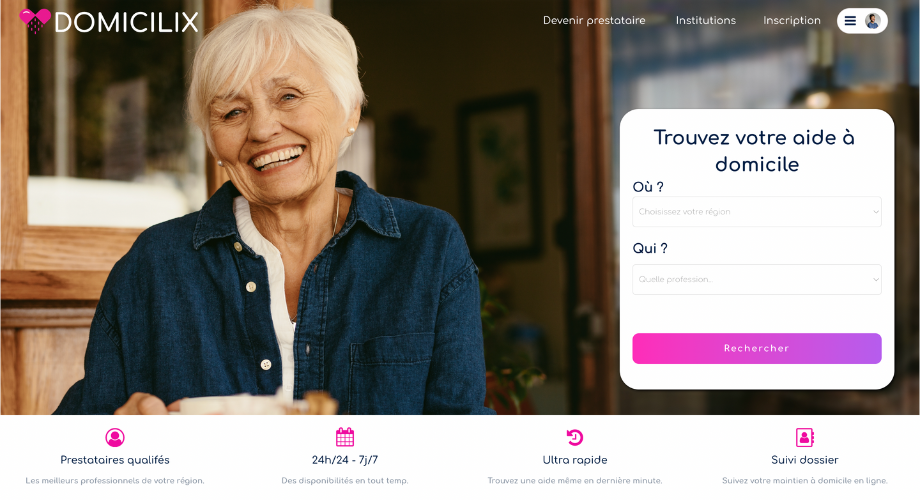Go to the Institutions page
The width and height of the screenshot is (920, 500).
705,21
